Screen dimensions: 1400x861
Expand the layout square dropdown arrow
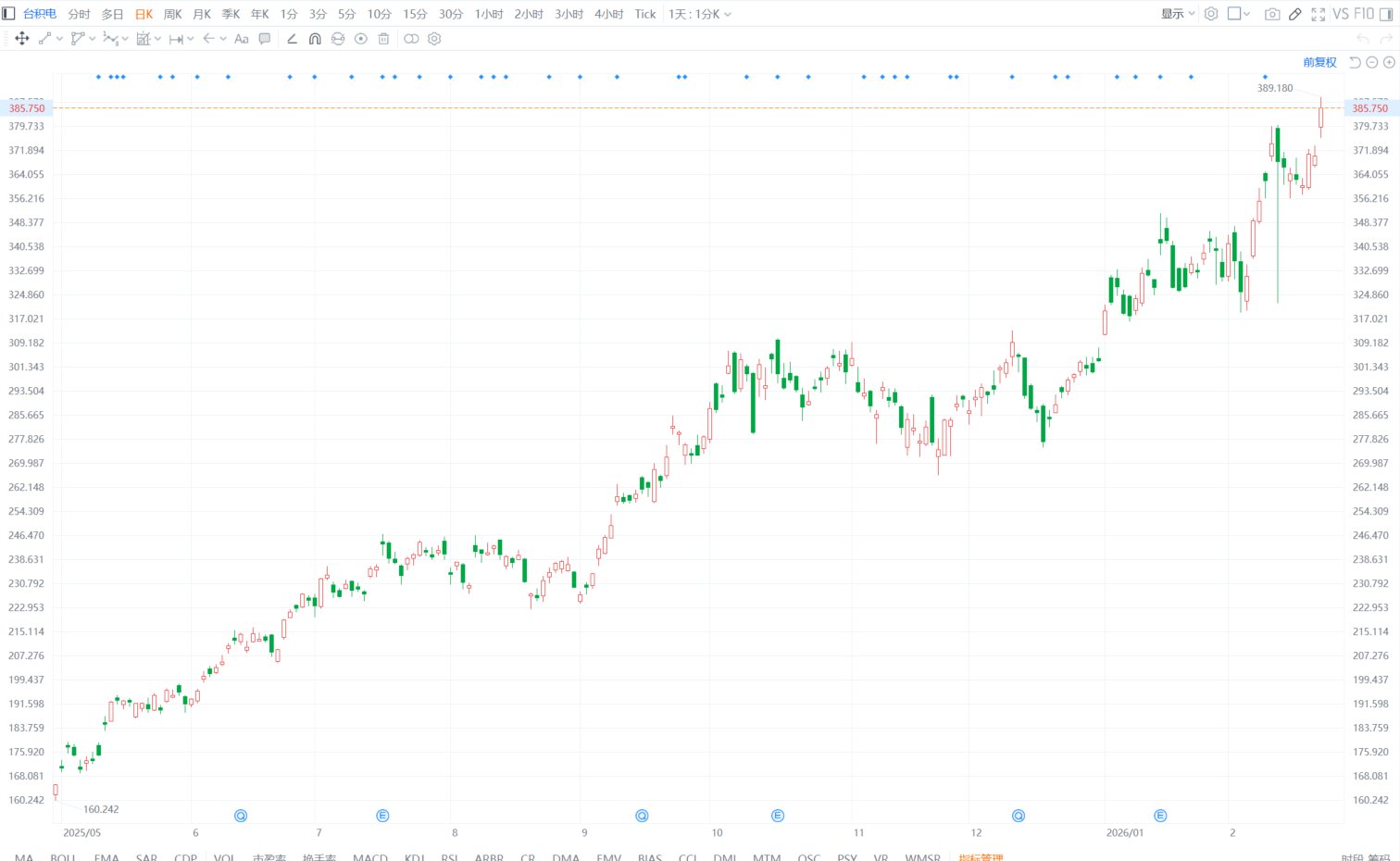coord(1247,14)
